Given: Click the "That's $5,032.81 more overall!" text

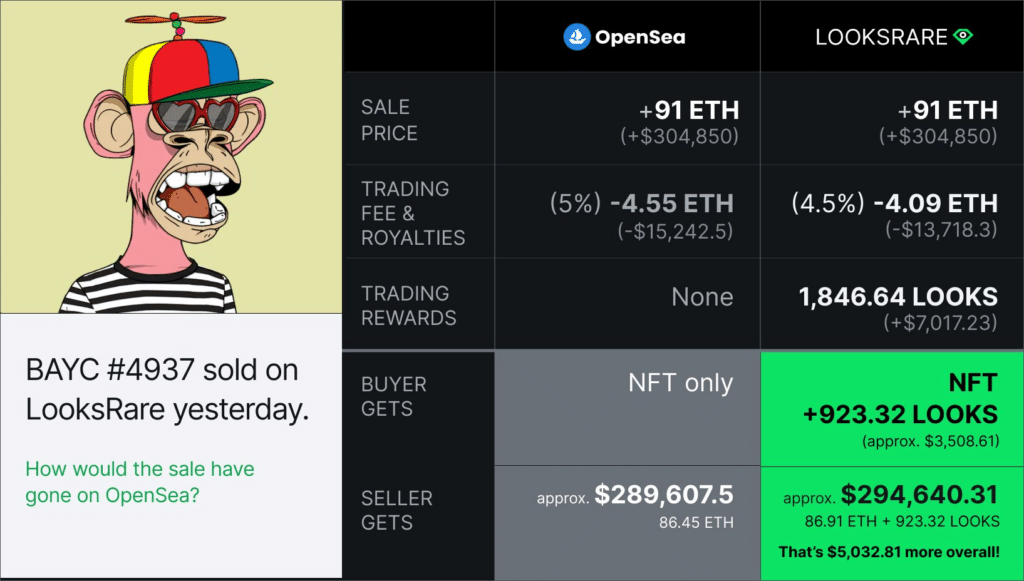Looking at the screenshot, I should coord(889,552).
